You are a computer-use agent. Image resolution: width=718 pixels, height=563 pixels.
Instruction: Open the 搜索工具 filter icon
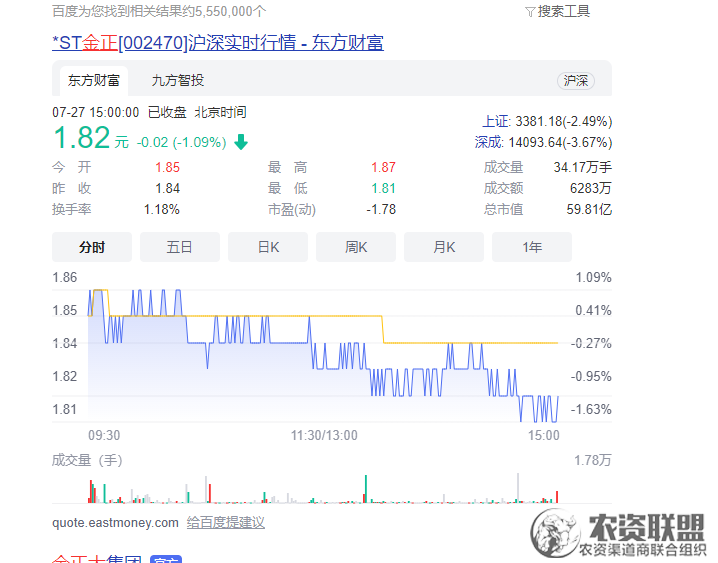pyautogui.click(x=530, y=12)
